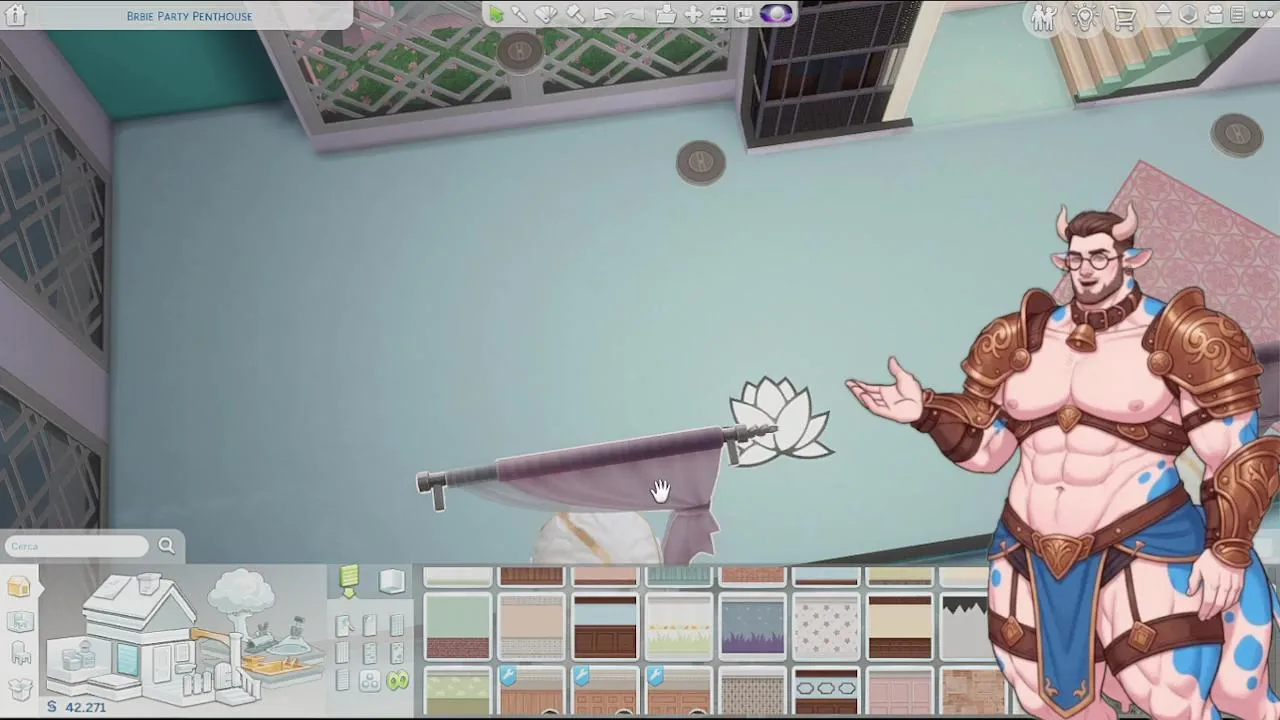
Task: Undo the last build action
Action: pos(604,14)
